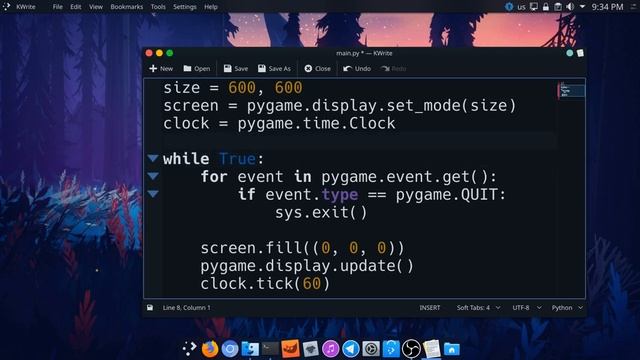Click the greyed Redo toolbar button
Viewport: 640px width, 360px height.
point(393,69)
